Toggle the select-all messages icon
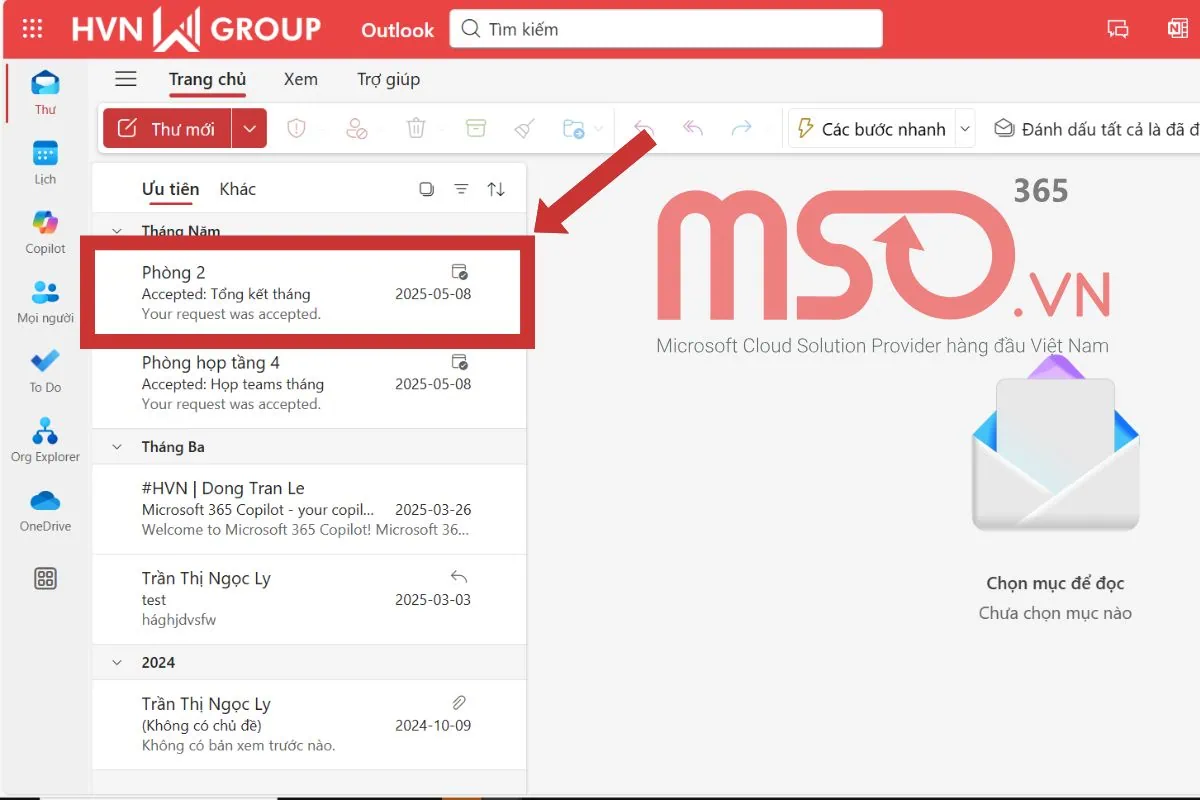The height and width of the screenshot is (800, 1200). click(x=427, y=189)
